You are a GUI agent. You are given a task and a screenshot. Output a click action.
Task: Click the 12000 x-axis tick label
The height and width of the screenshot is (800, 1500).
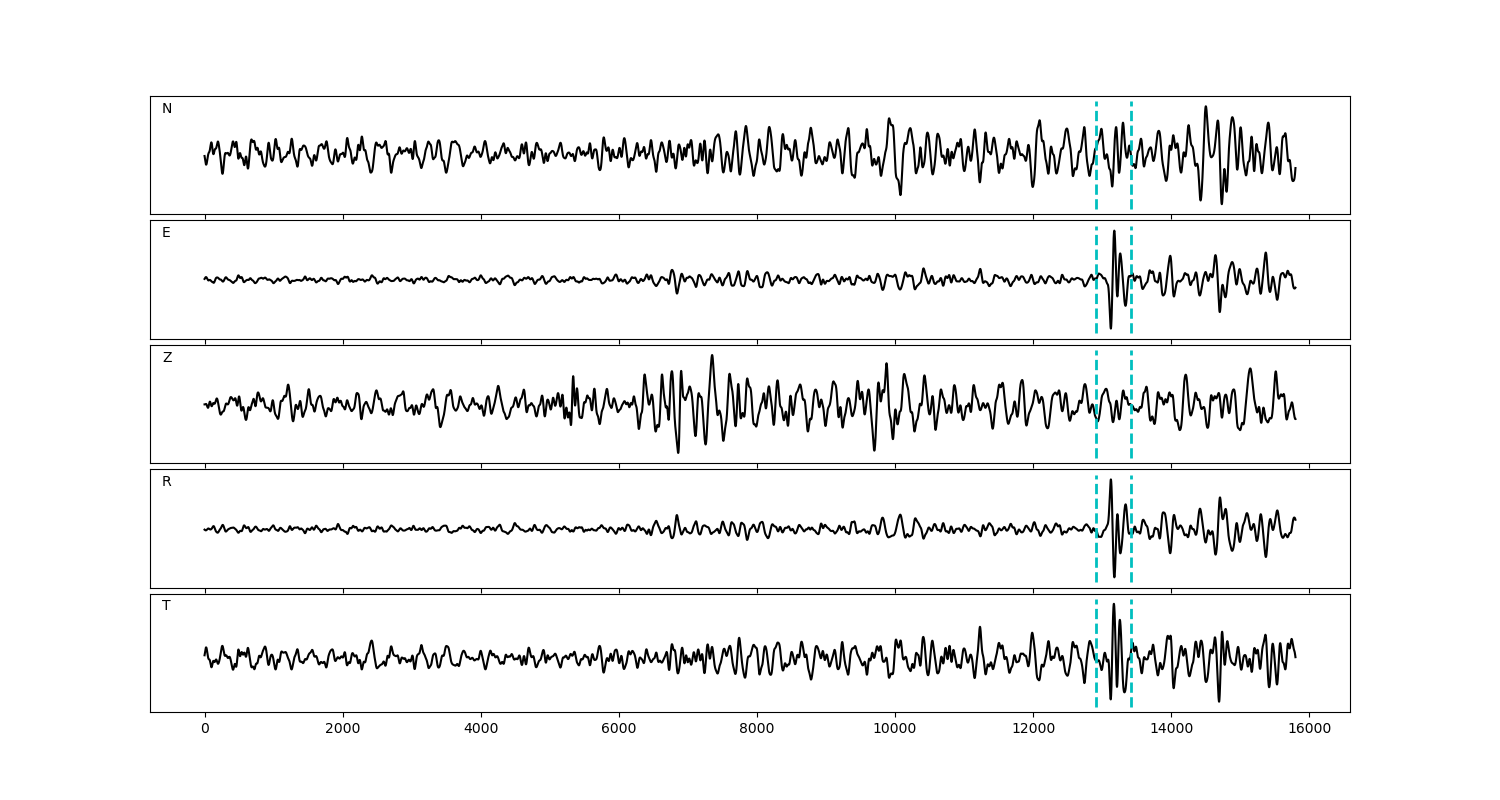[1033, 730]
